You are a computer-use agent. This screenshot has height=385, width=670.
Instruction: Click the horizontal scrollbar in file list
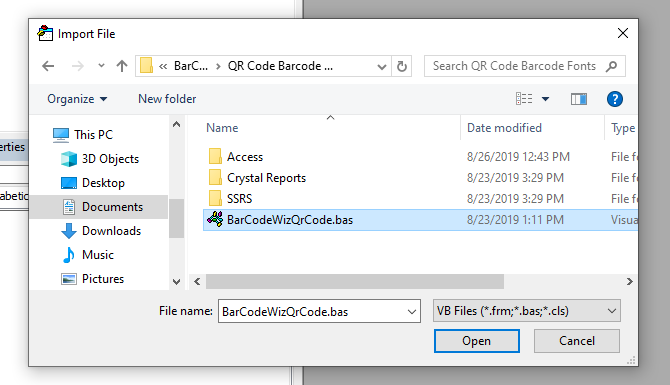point(355,282)
